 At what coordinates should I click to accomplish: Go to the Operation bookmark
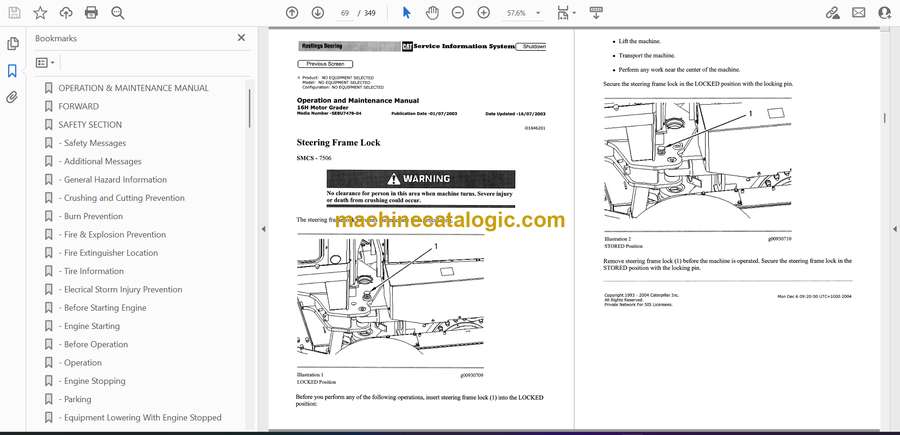click(x=80, y=363)
